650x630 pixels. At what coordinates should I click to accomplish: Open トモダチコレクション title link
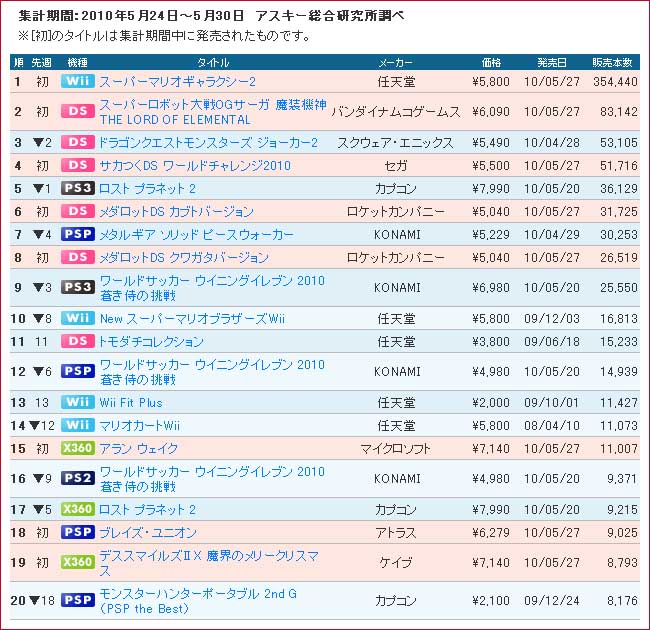tap(151, 342)
